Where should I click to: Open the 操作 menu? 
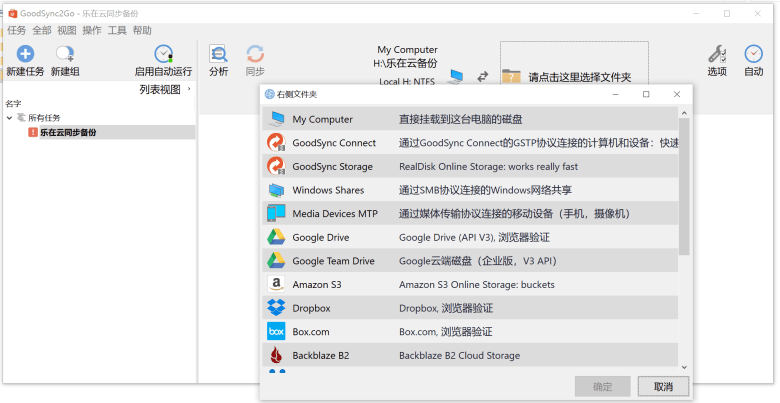(x=92, y=30)
